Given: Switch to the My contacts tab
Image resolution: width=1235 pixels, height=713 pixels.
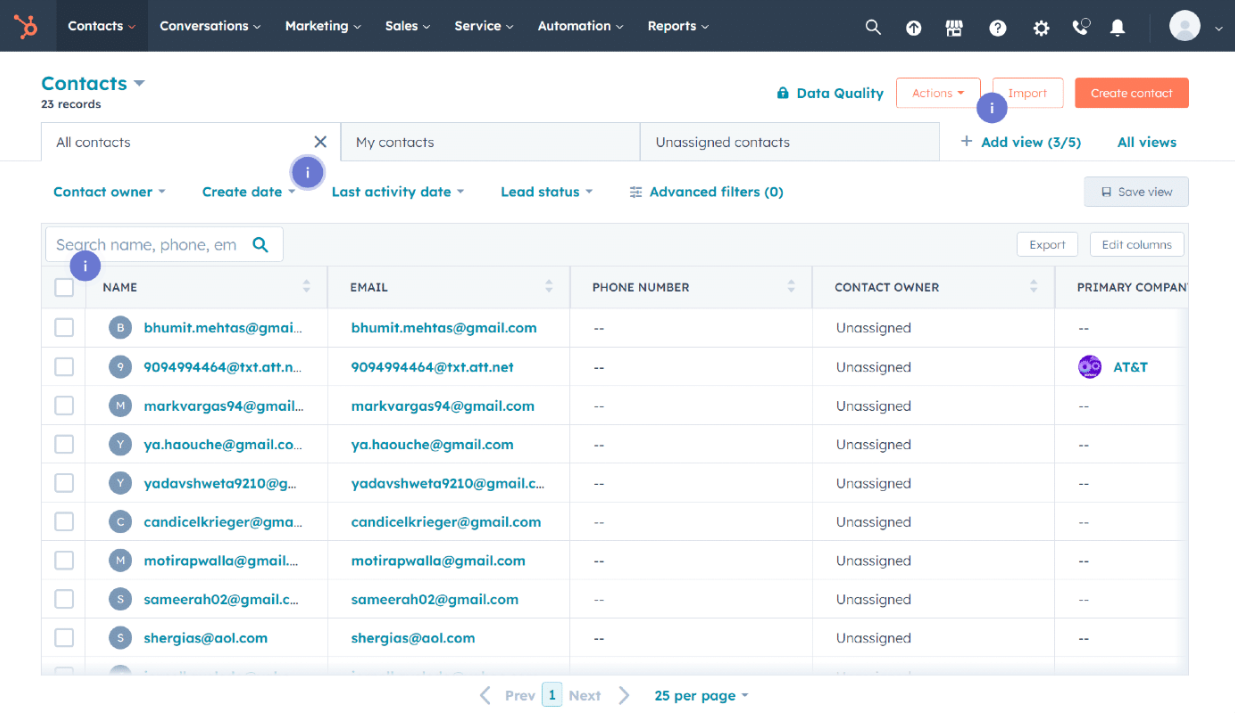Looking at the screenshot, I should pyautogui.click(x=490, y=142).
